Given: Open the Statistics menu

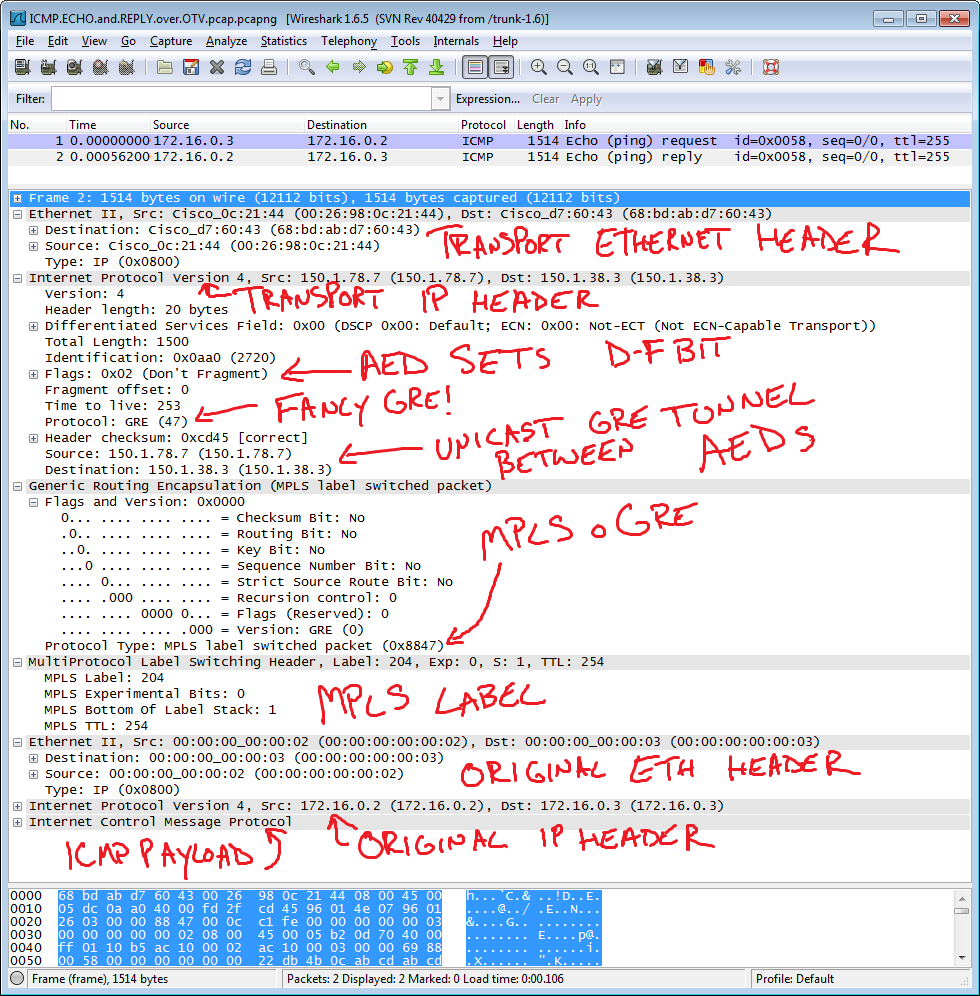Looking at the screenshot, I should coord(284,41).
